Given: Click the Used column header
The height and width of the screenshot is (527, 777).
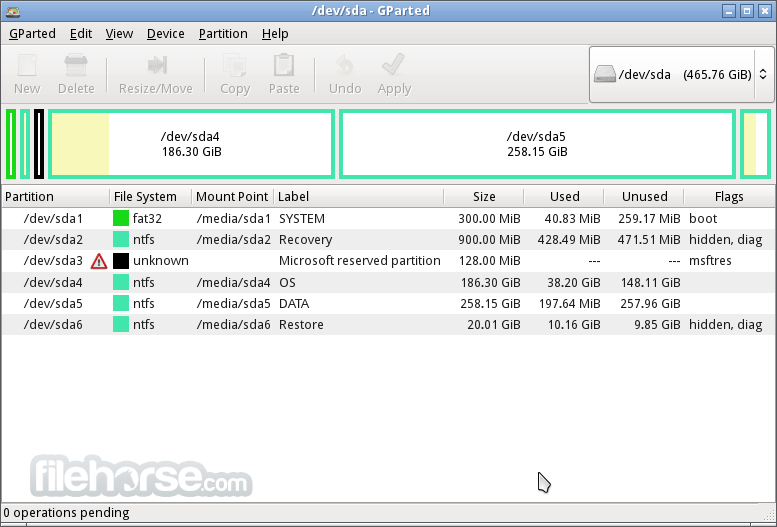Looking at the screenshot, I should (564, 196).
